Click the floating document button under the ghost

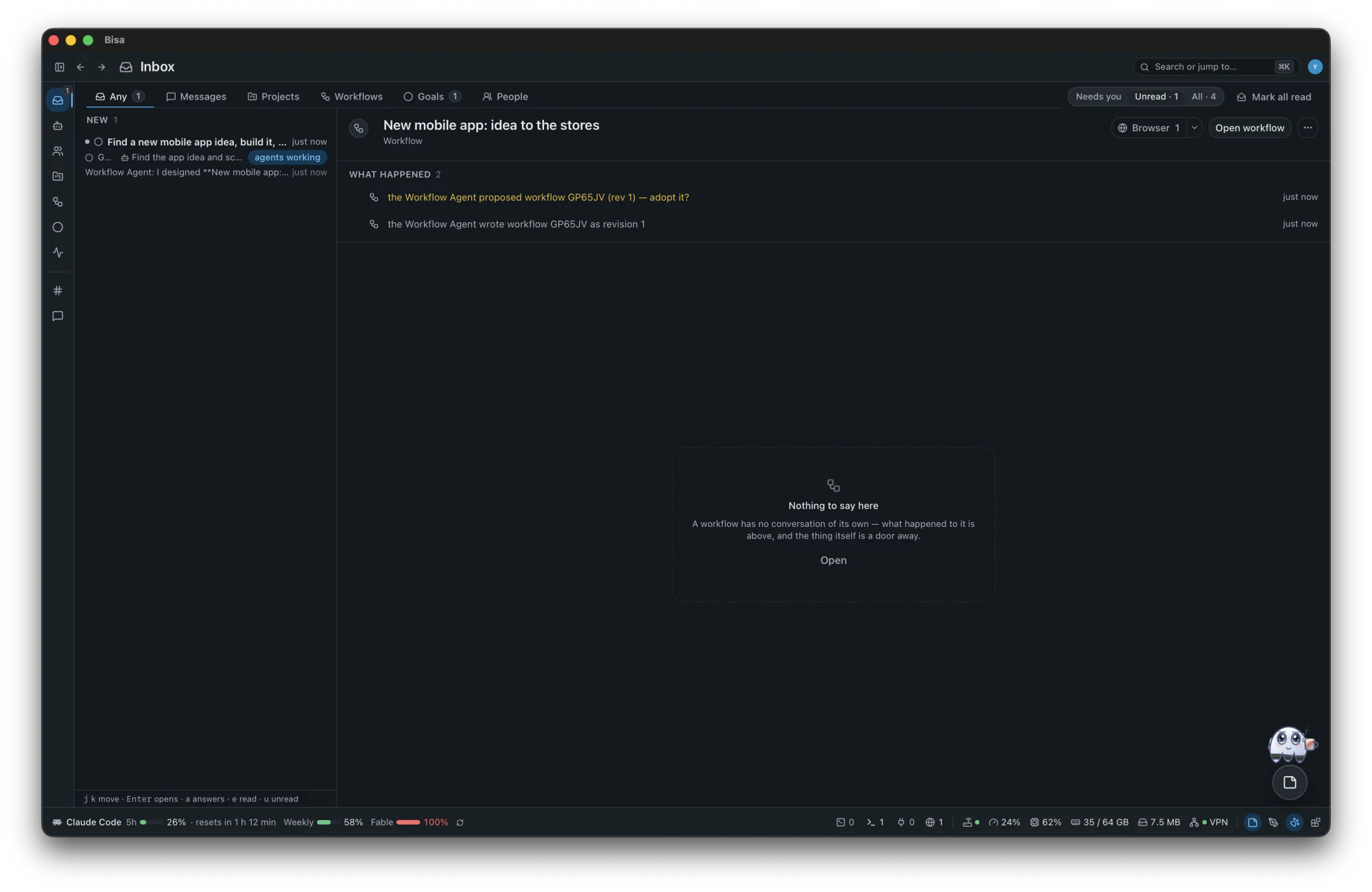pyautogui.click(x=1290, y=783)
